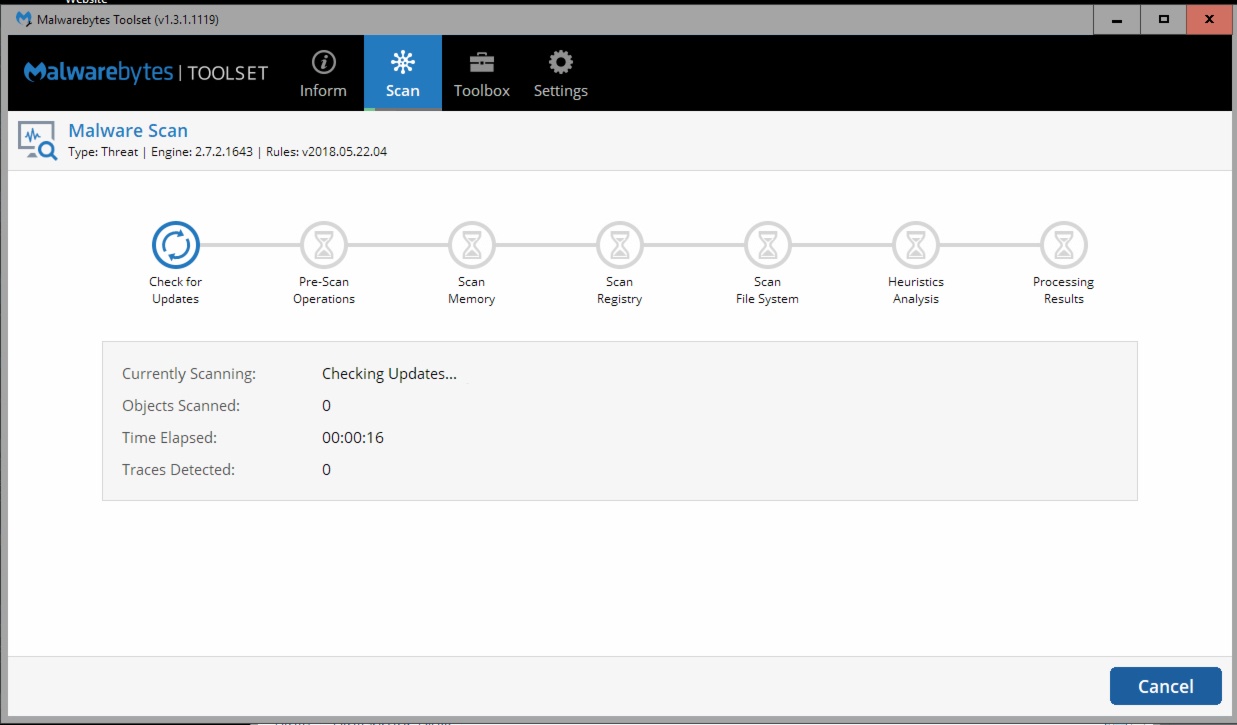Viewport: 1237px width, 725px height.
Task: Maximize the Malwarebytes Toolset window
Action: tap(1163, 20)
